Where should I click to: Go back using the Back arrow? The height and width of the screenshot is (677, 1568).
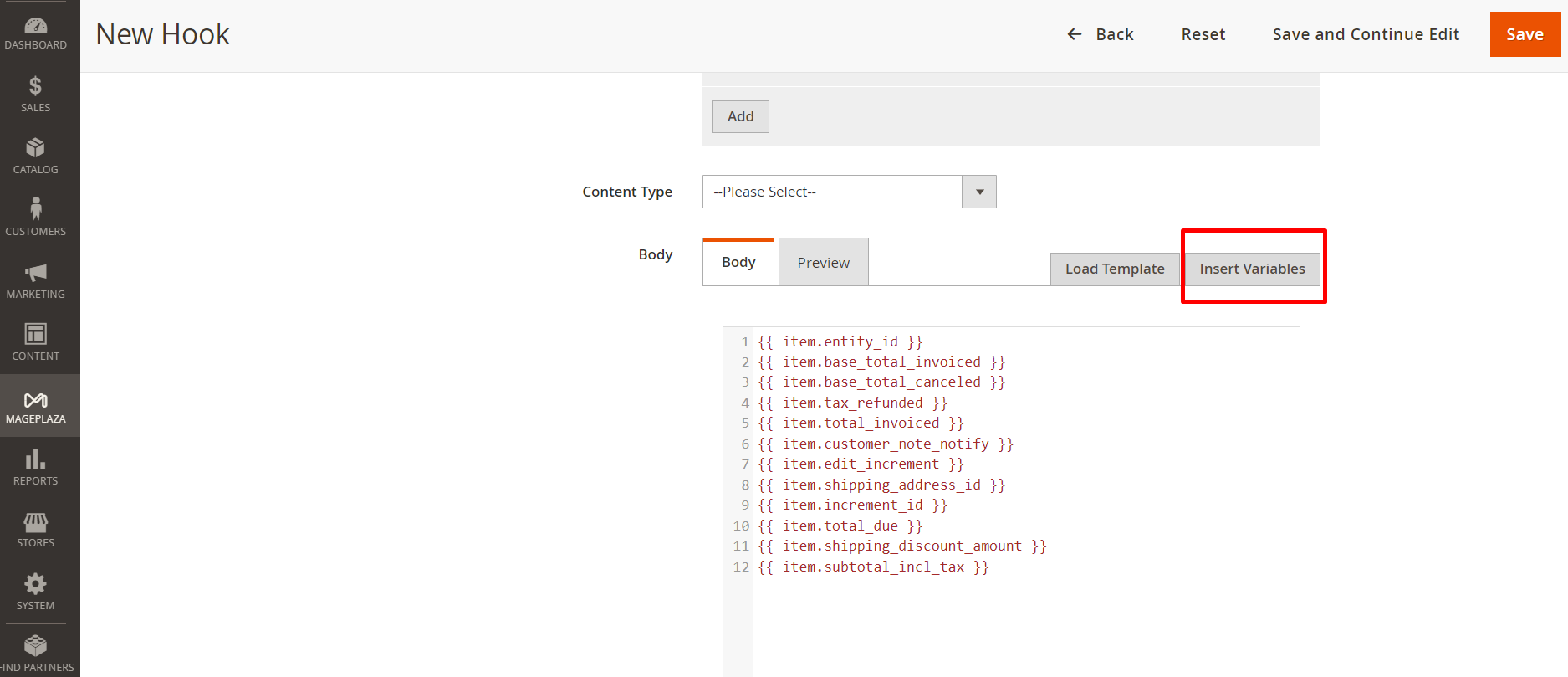pos(1074,34)
